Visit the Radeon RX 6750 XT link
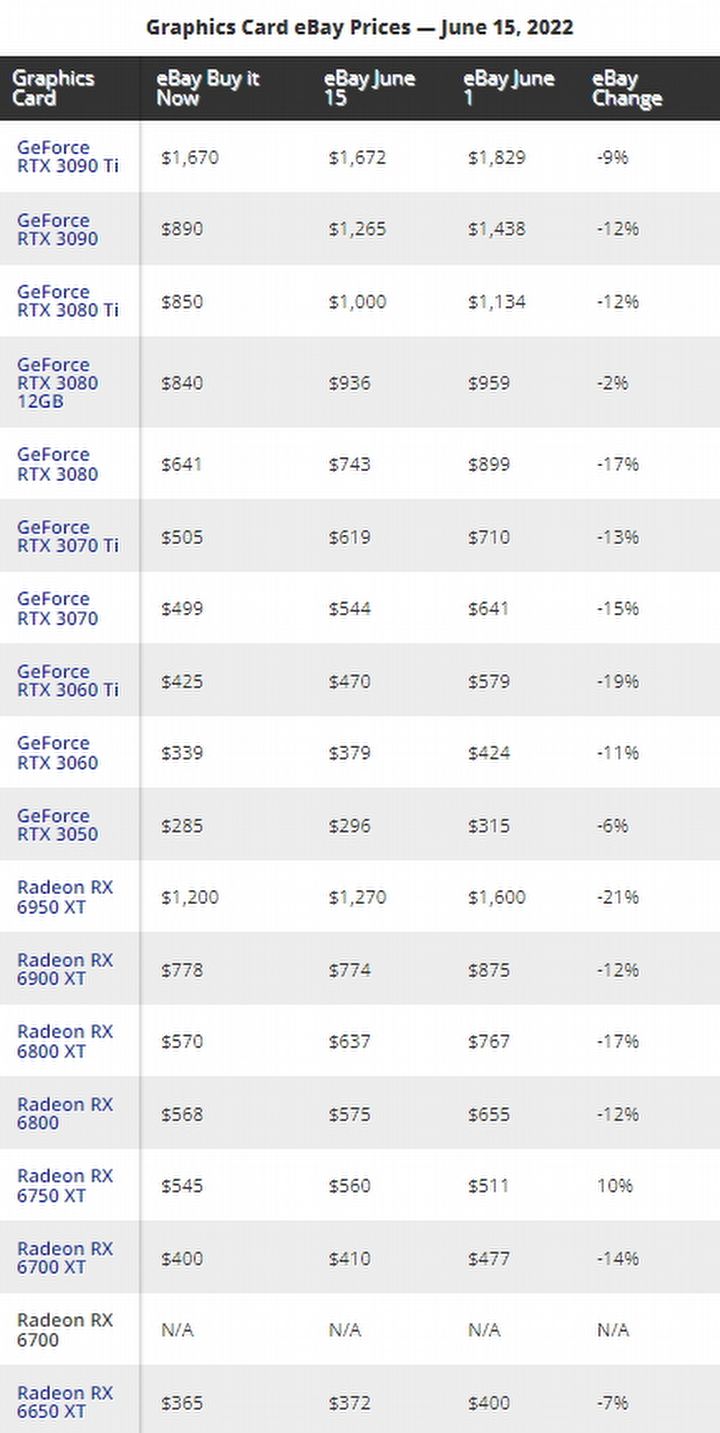The image size is (720, 1433). (65, 1185)
